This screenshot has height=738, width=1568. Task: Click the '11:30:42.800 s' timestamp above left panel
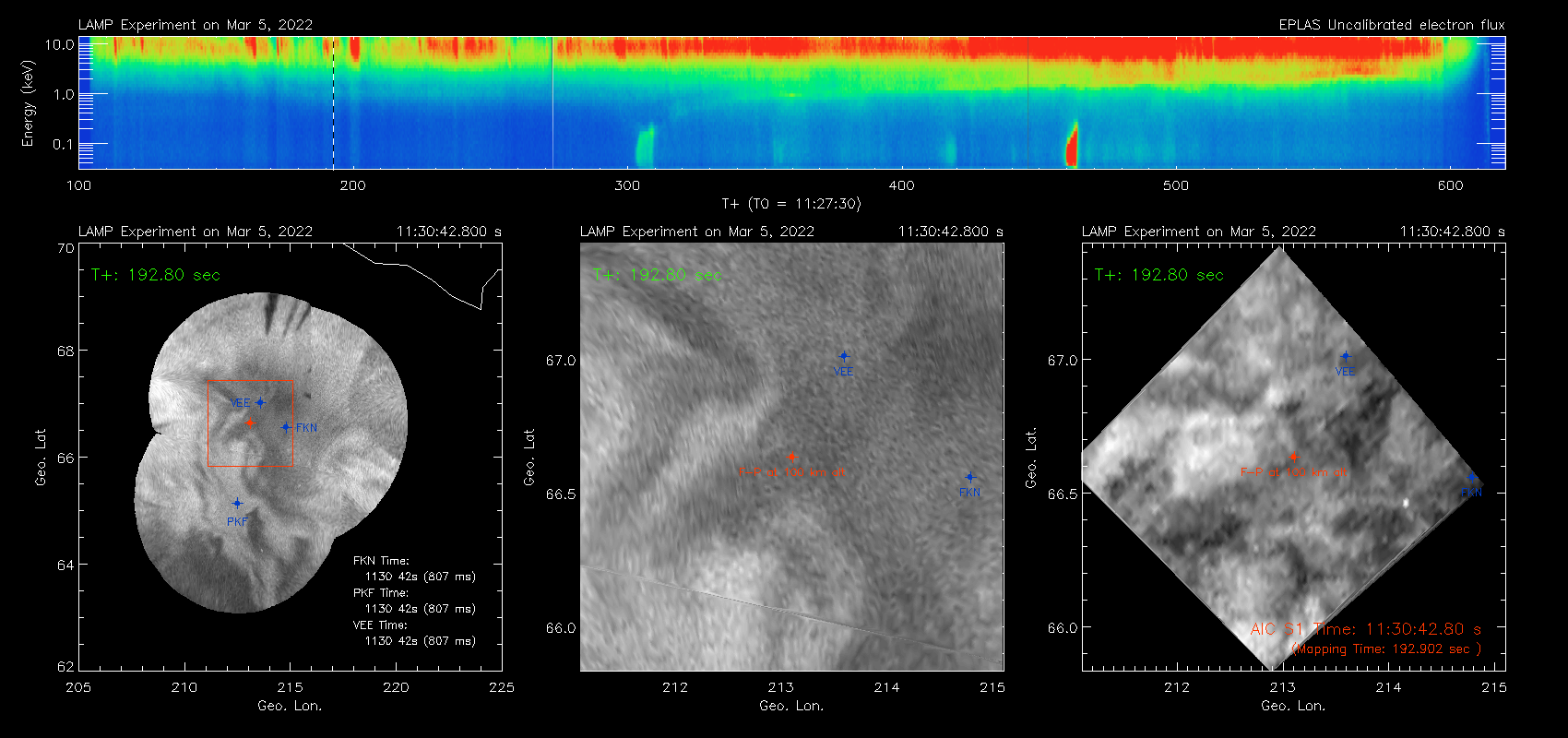(449, 232)
